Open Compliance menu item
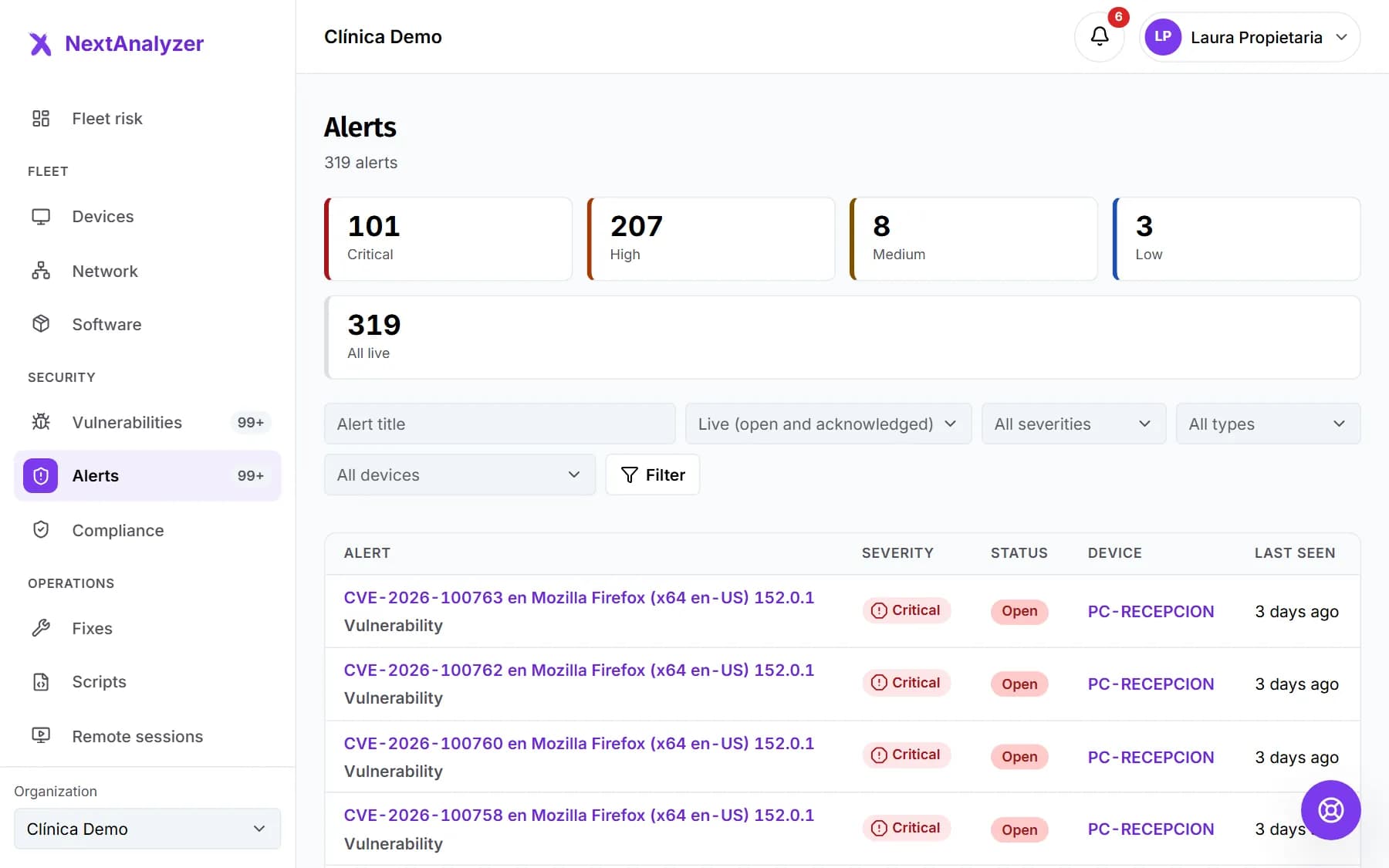The width and height of the screenshot is (1389, 868). tap(147, 530)
